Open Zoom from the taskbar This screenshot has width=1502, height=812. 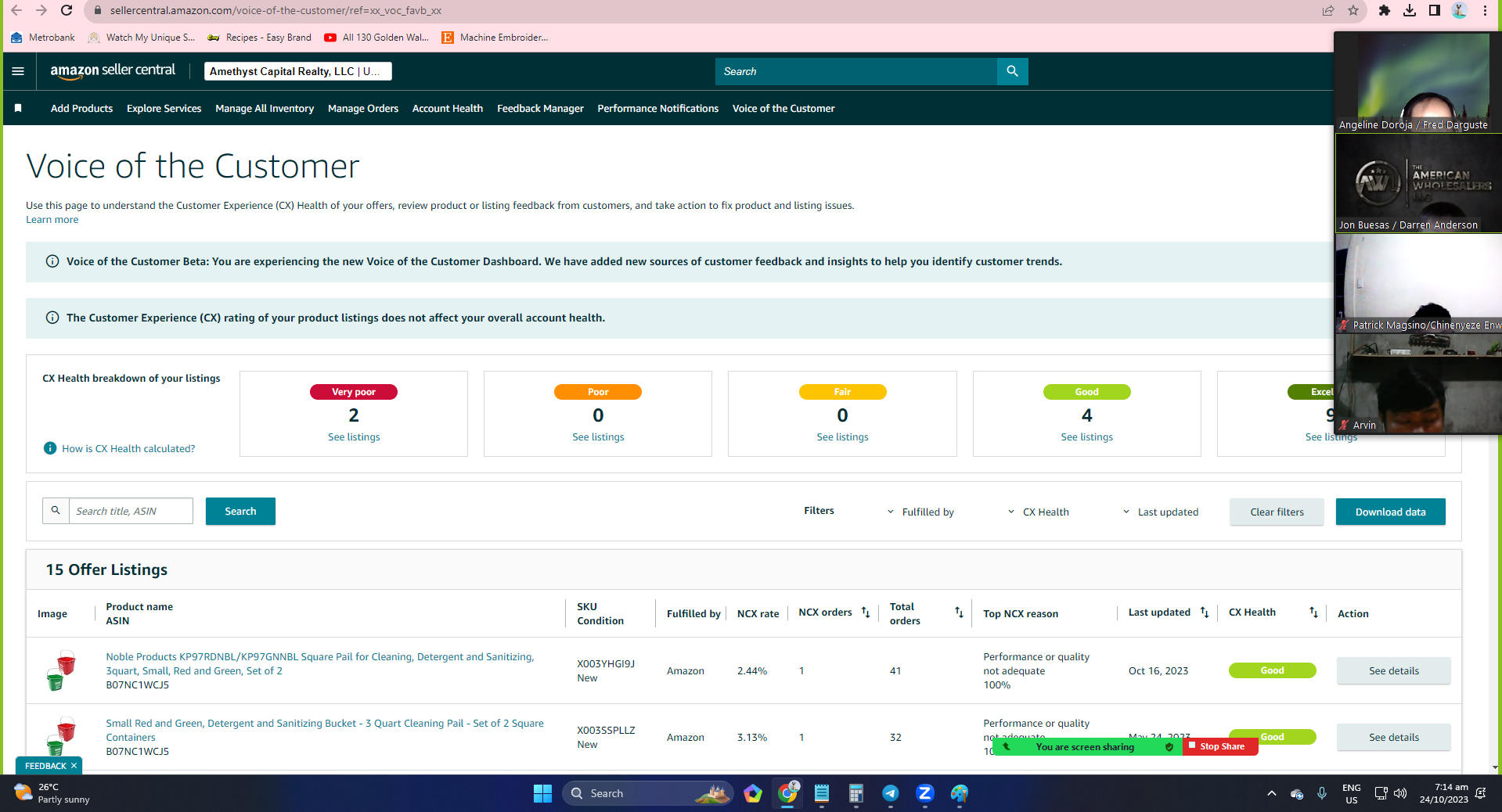[x=925, y=793]
